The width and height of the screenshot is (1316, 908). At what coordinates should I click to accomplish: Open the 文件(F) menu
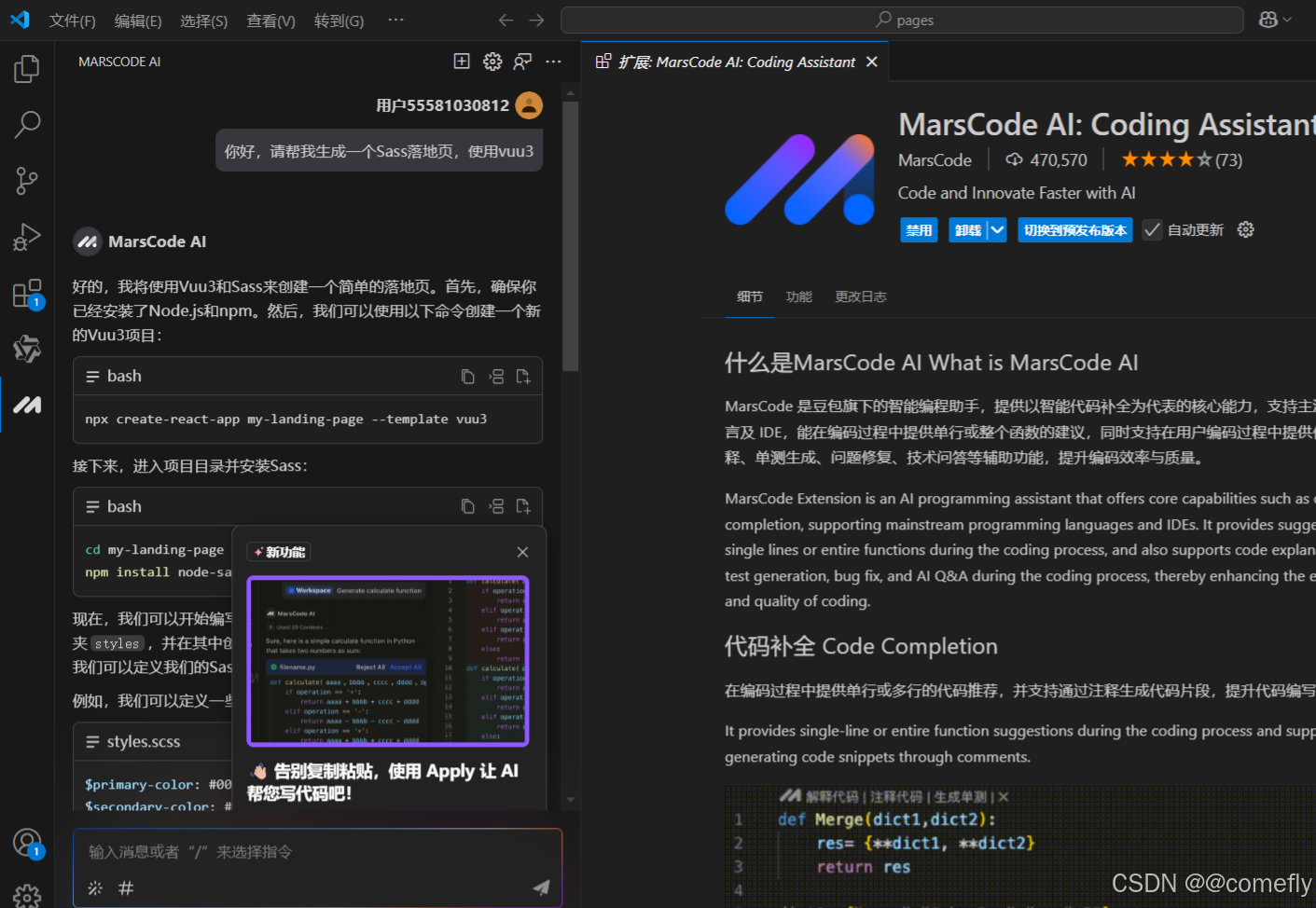click(72, 21)
